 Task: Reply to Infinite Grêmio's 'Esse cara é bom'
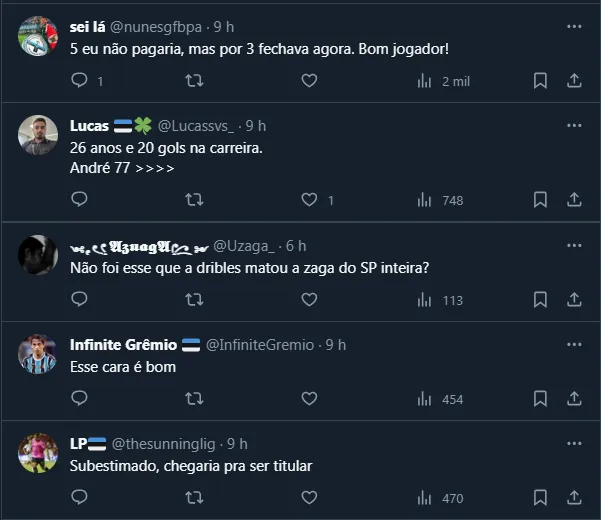[80, 398]
